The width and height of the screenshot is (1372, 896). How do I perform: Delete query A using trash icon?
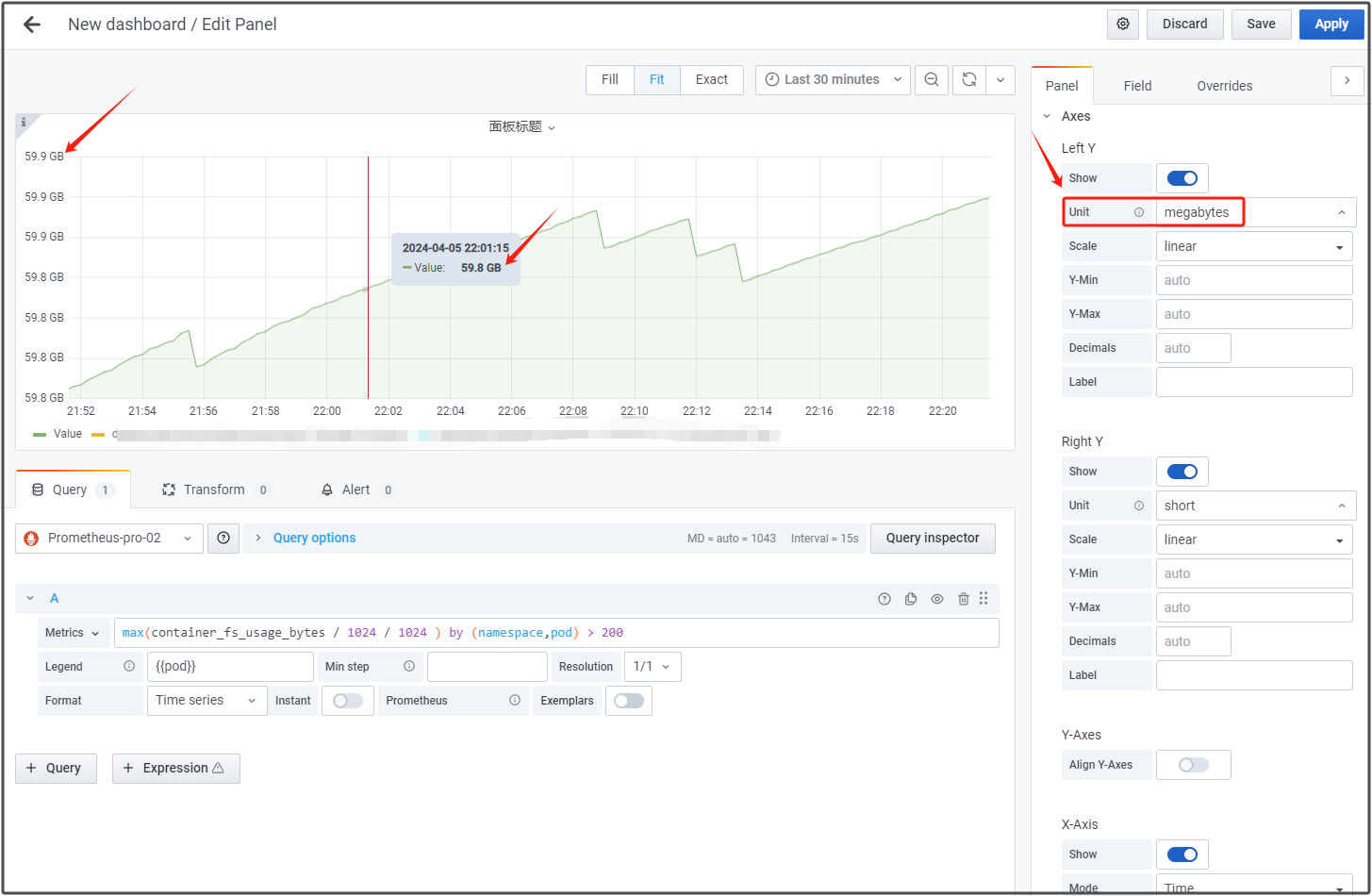(963, 599)
